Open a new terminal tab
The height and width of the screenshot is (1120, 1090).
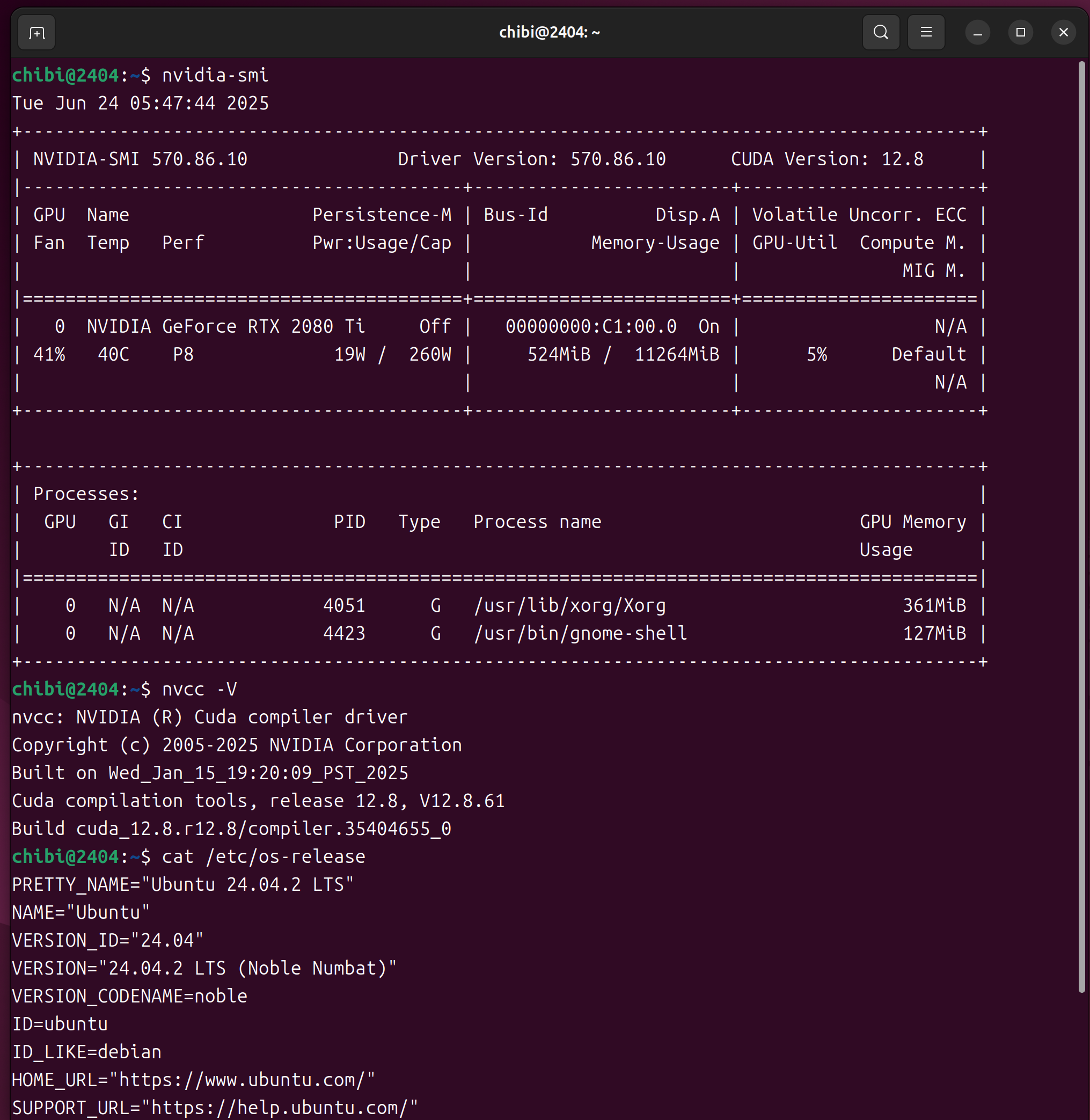(x=36, y=33)
